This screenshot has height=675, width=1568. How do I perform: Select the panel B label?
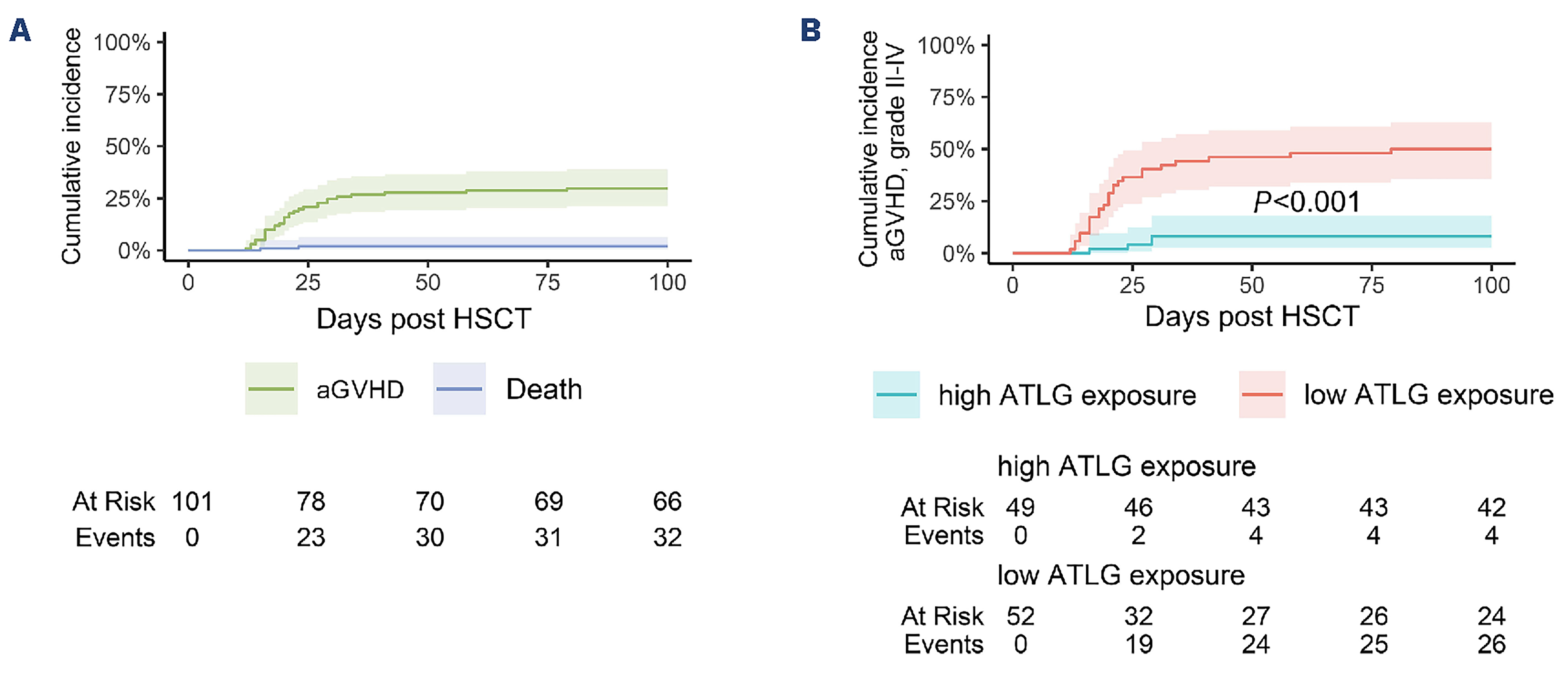pos(811,30)
